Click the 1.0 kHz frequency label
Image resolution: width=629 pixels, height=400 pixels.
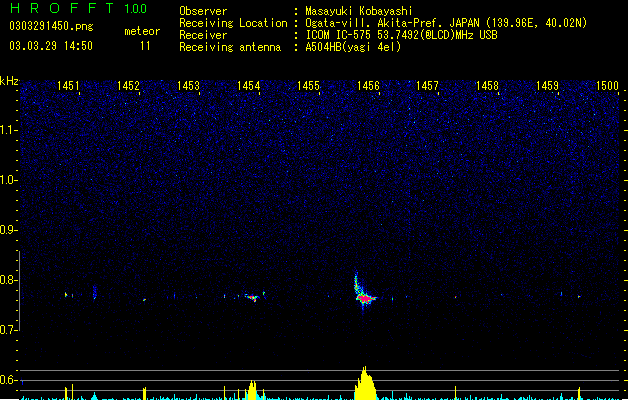coord(9,180)
